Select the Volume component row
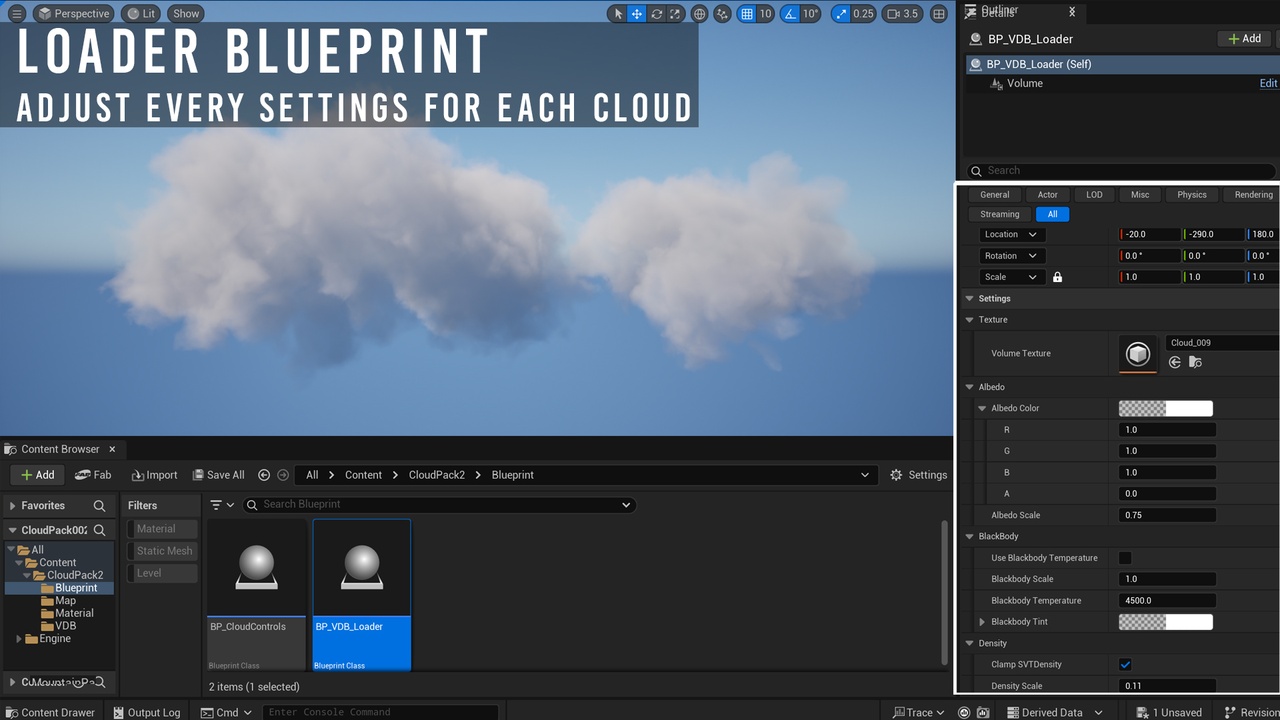This screenshot has height=720, width=1280. pyautogui.click(x=1025, y=83)
